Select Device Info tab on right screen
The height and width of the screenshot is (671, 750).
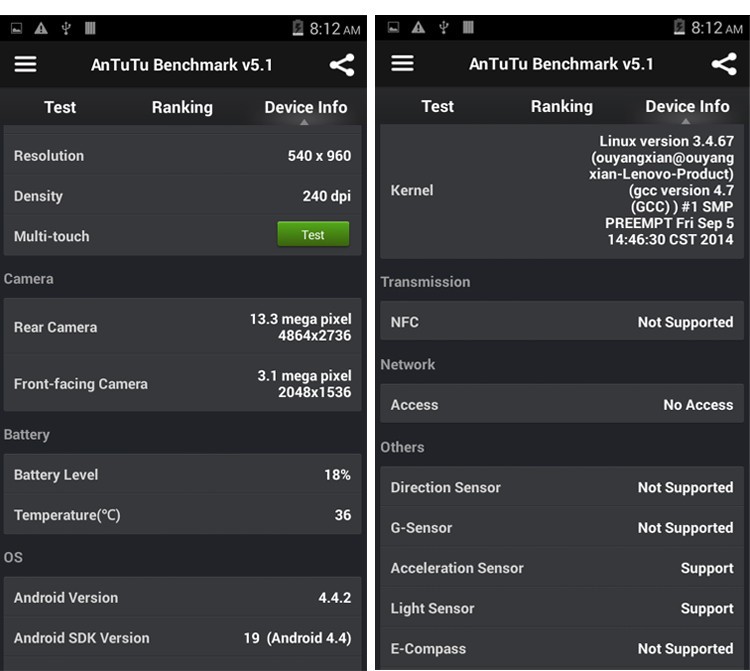687,106
